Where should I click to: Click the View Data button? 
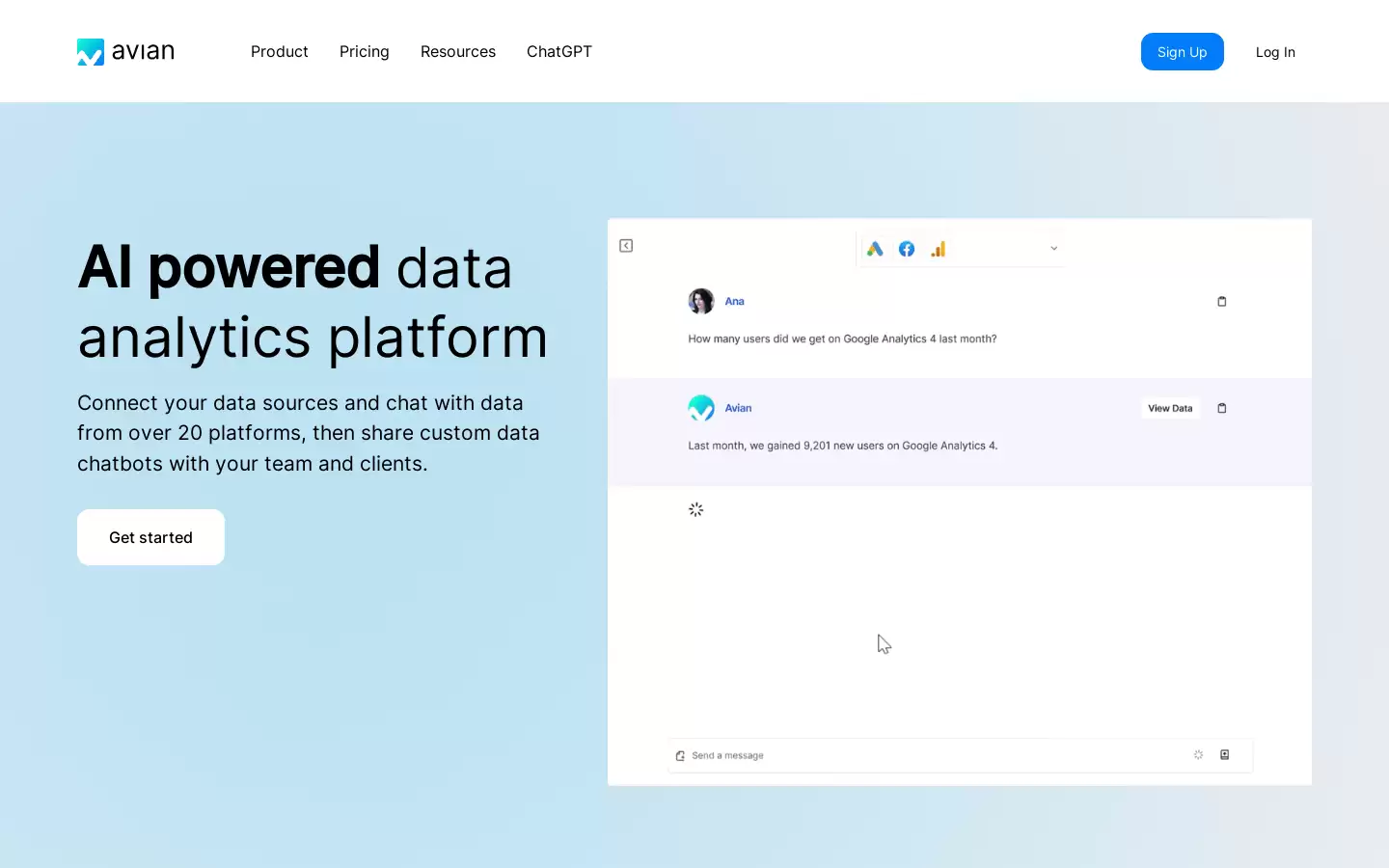[x=1170, y=409]
